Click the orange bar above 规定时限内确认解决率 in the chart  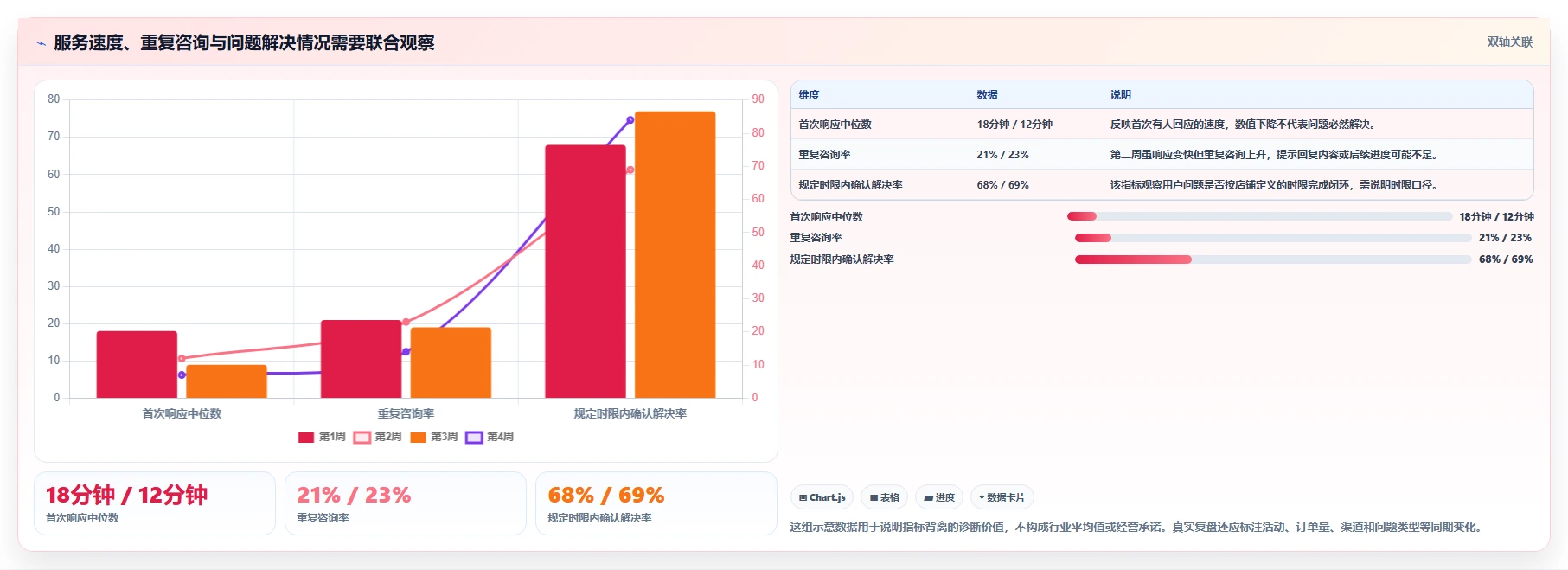point(675,254)
